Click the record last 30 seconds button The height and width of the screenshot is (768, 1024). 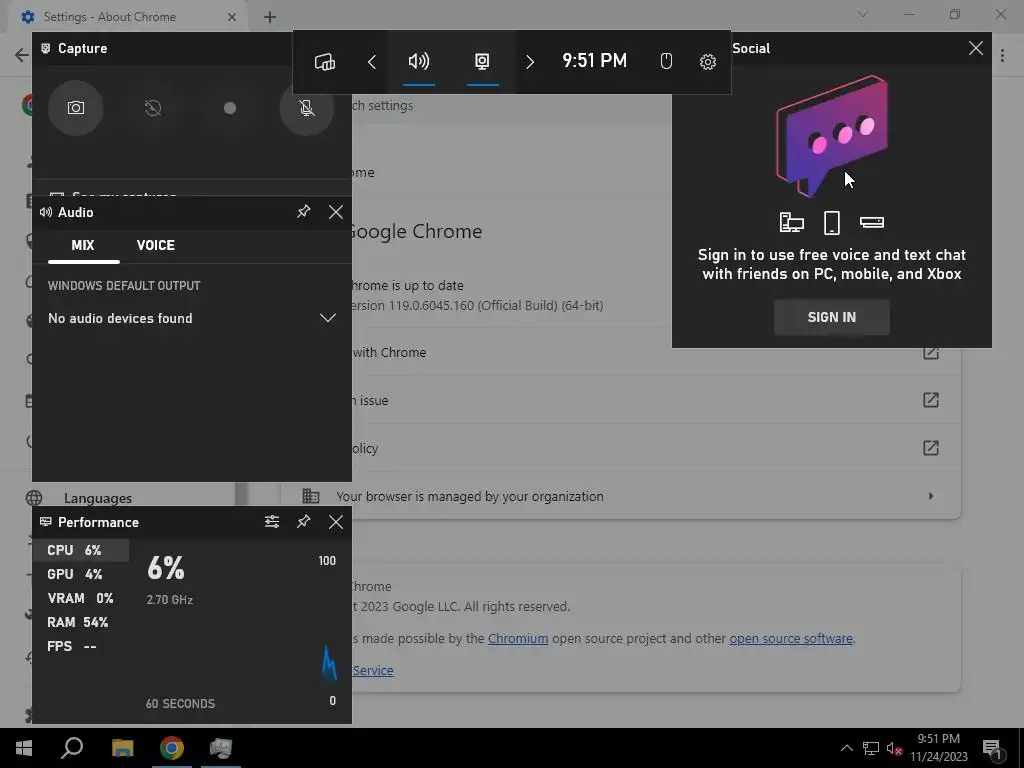pyautogui.click(x=153, y=108)
